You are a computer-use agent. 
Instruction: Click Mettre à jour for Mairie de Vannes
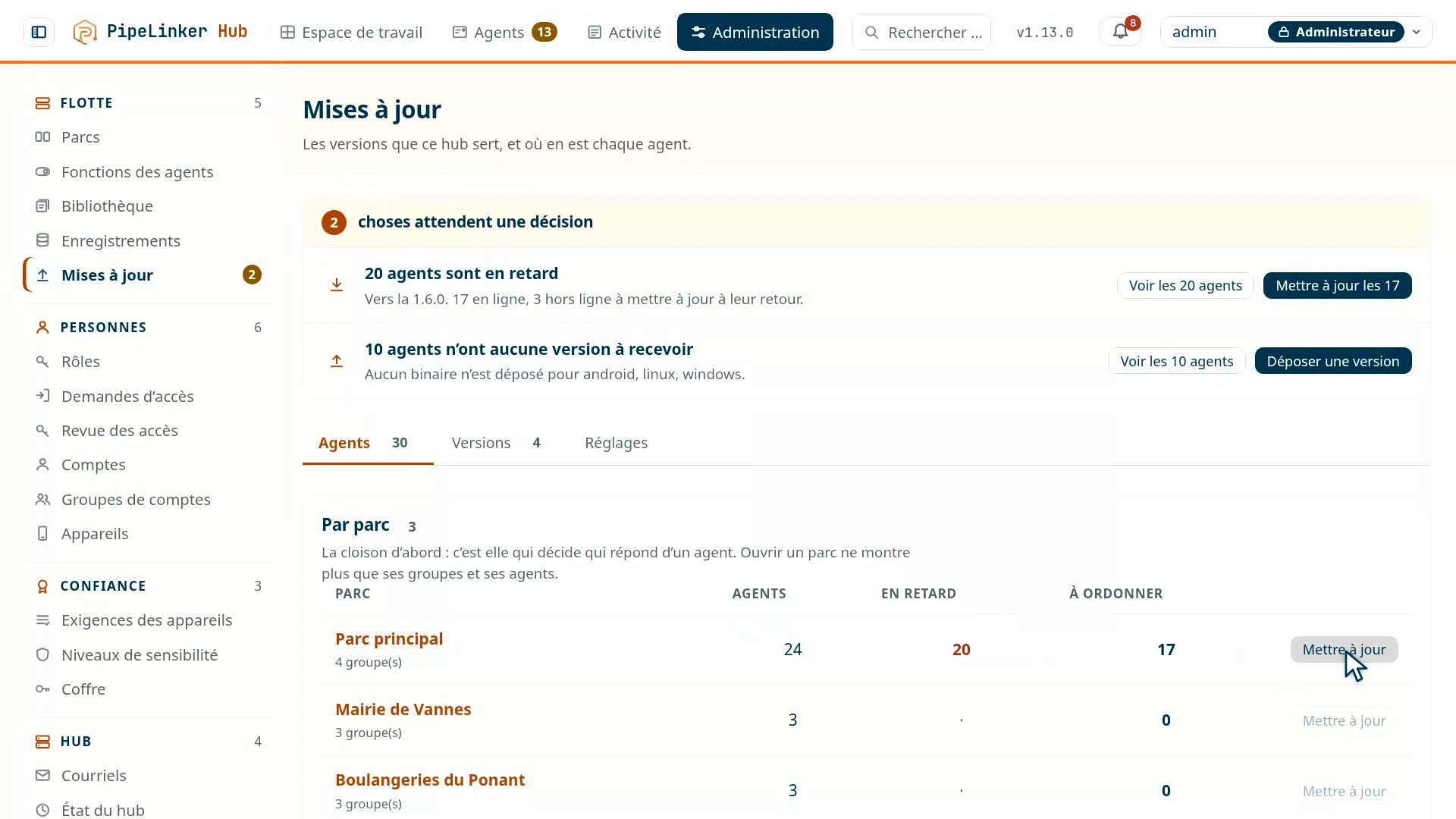point(1344,720)
